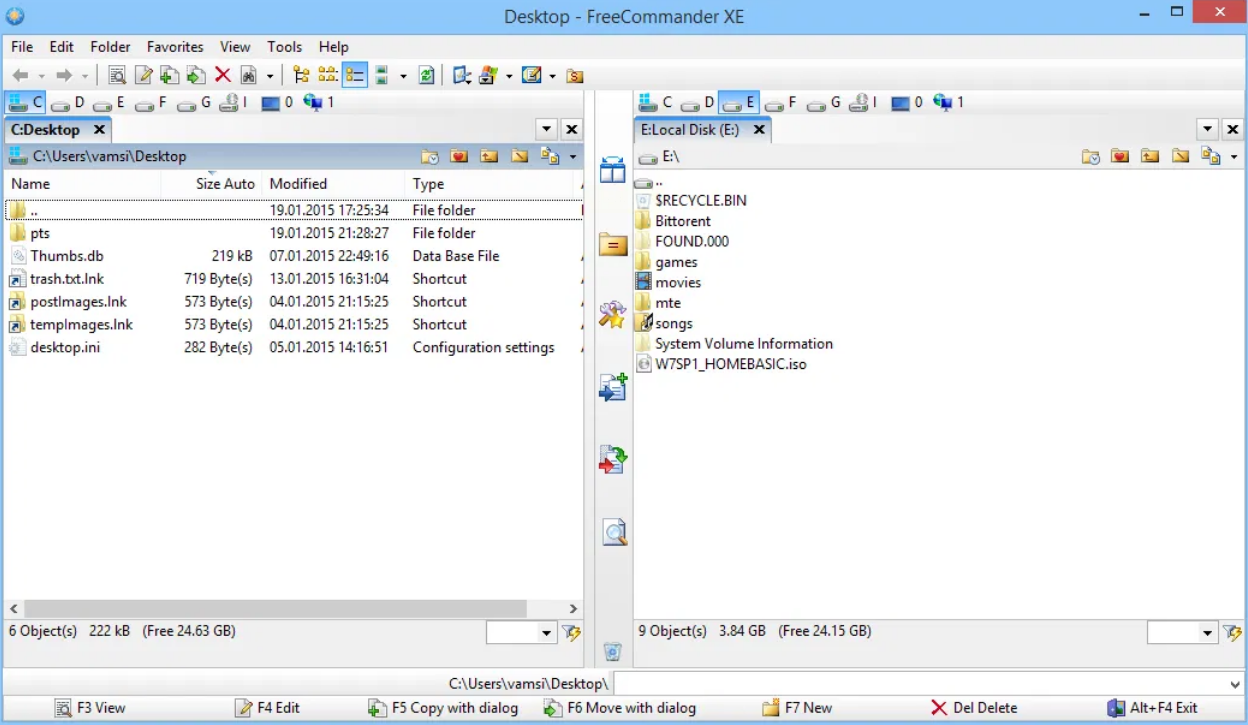Click the Copy toolbar icon

[x=170, y=75]
